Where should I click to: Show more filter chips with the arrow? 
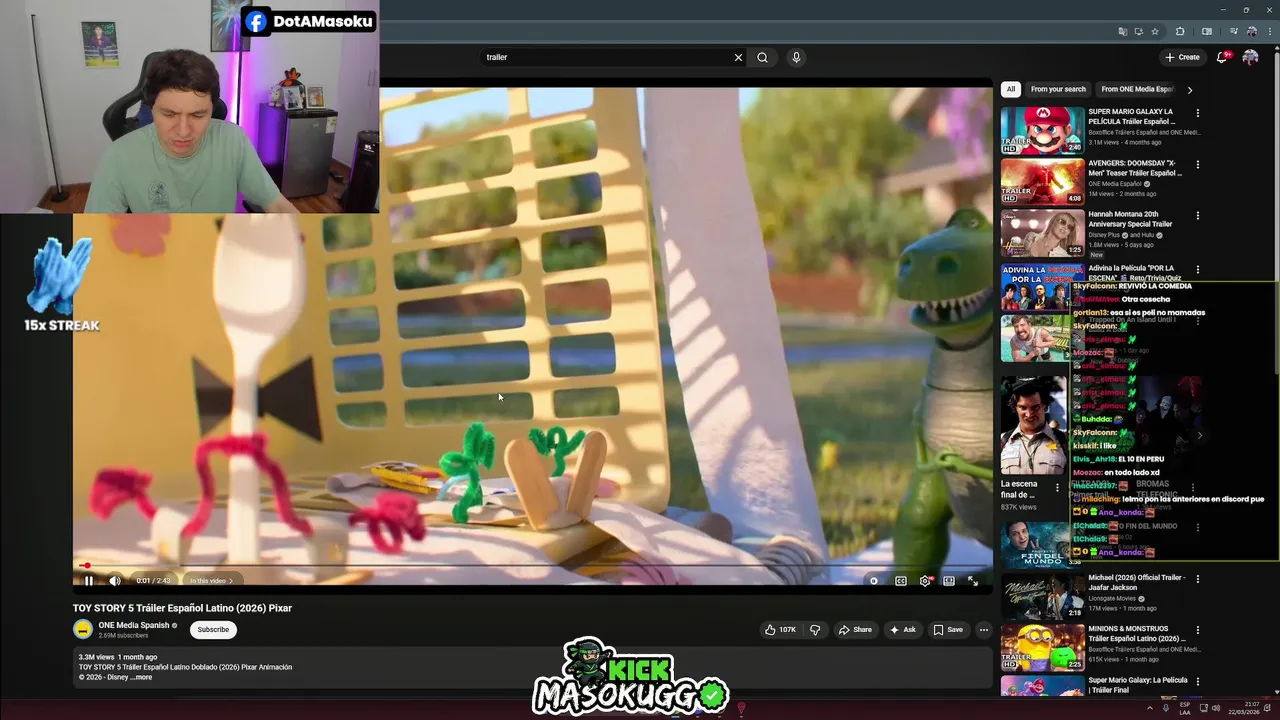tap(1189, 90)
